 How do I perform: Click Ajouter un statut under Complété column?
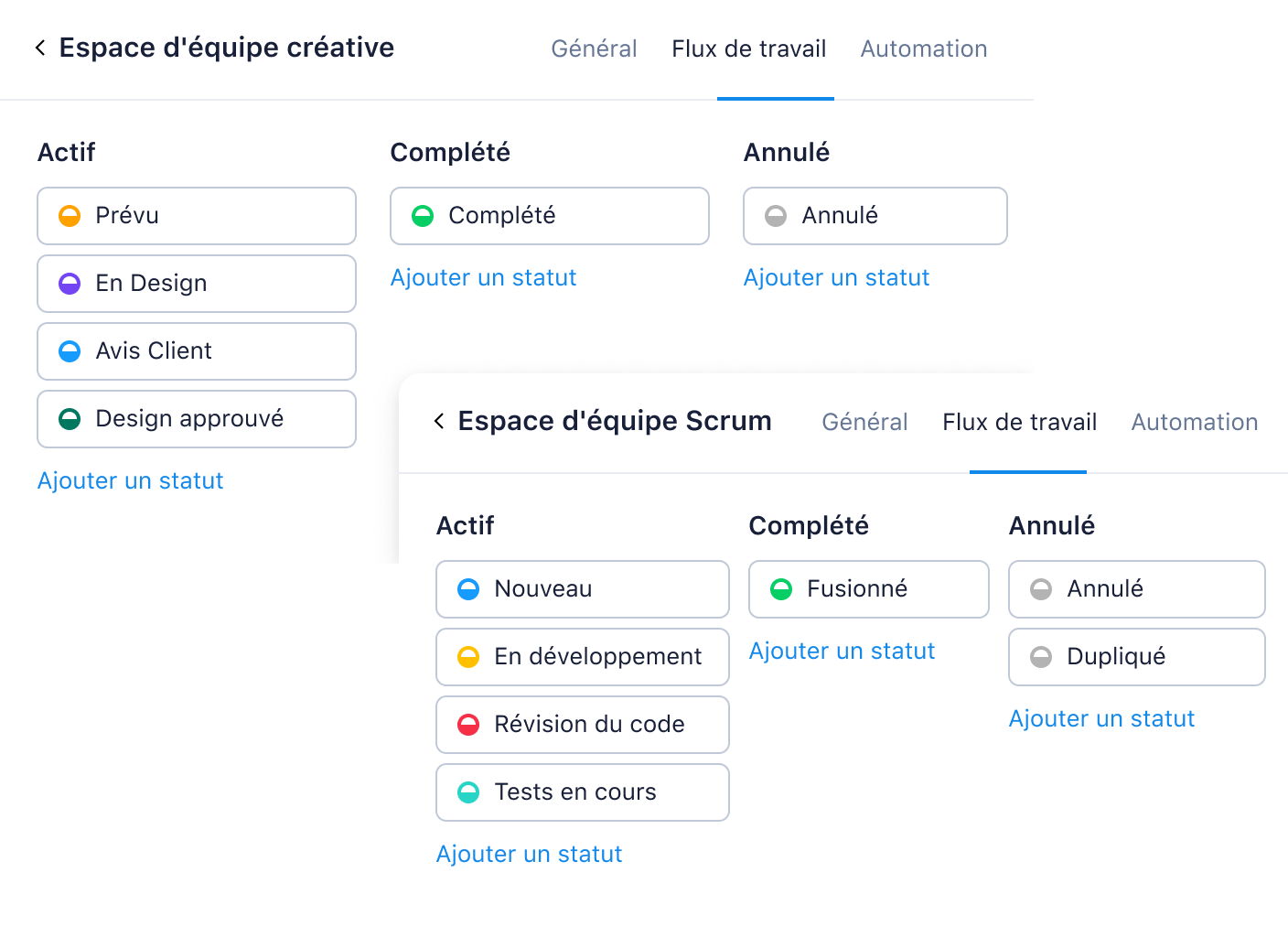pyautogui.click(x=484, y=277)
